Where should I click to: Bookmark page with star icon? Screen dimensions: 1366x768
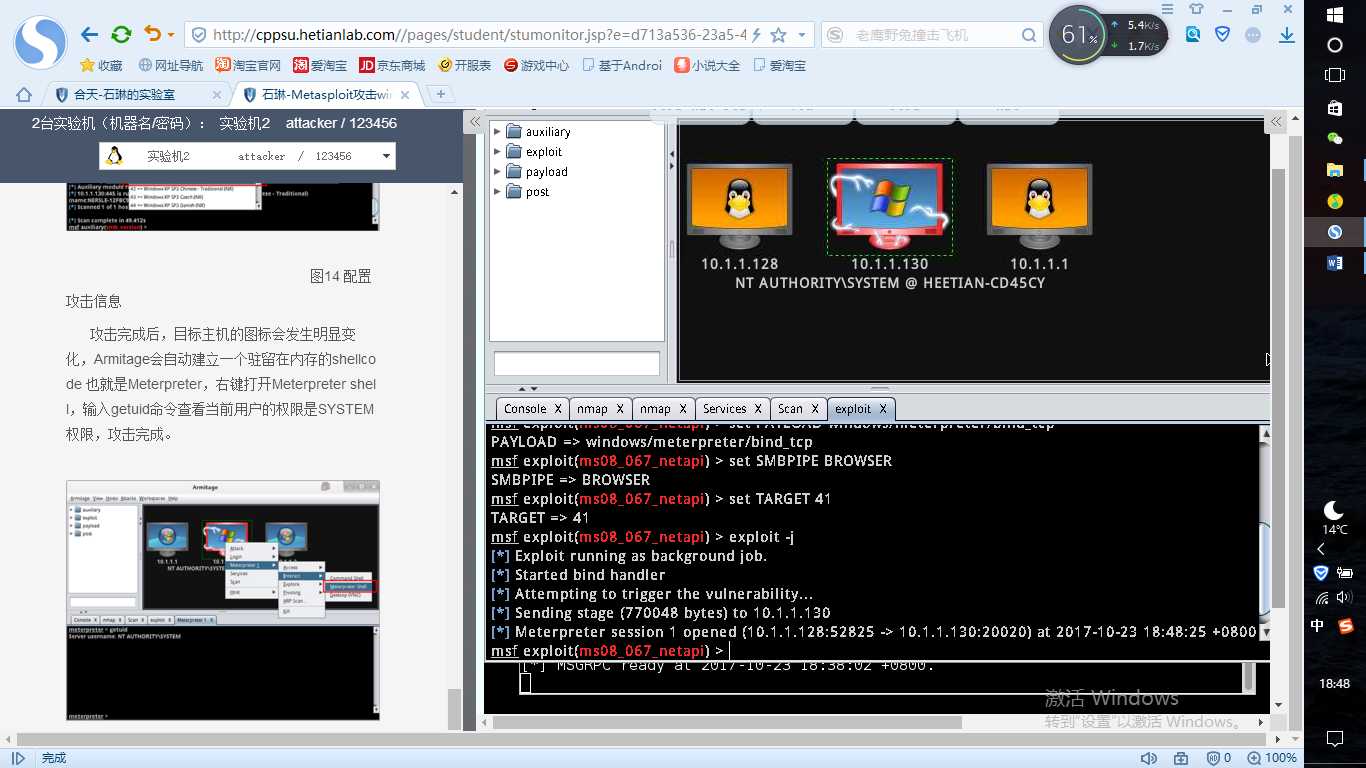778,35
